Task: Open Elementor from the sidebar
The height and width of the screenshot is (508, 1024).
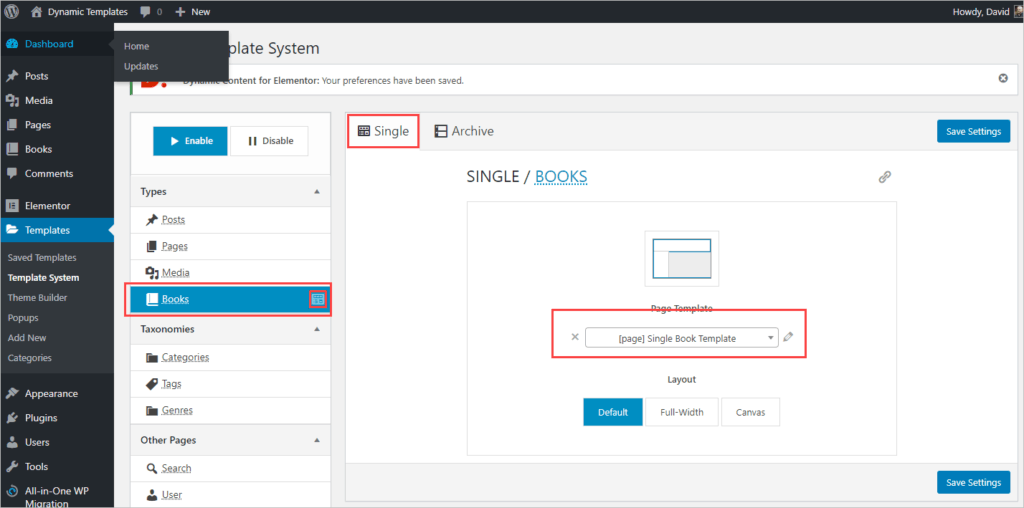Action: [47, 205]
